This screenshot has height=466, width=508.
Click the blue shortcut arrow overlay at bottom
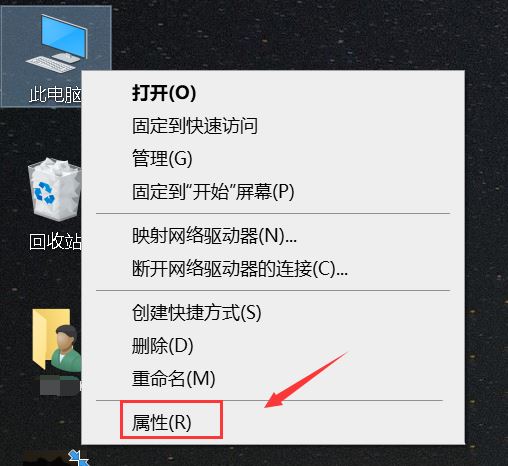(78, 457)
